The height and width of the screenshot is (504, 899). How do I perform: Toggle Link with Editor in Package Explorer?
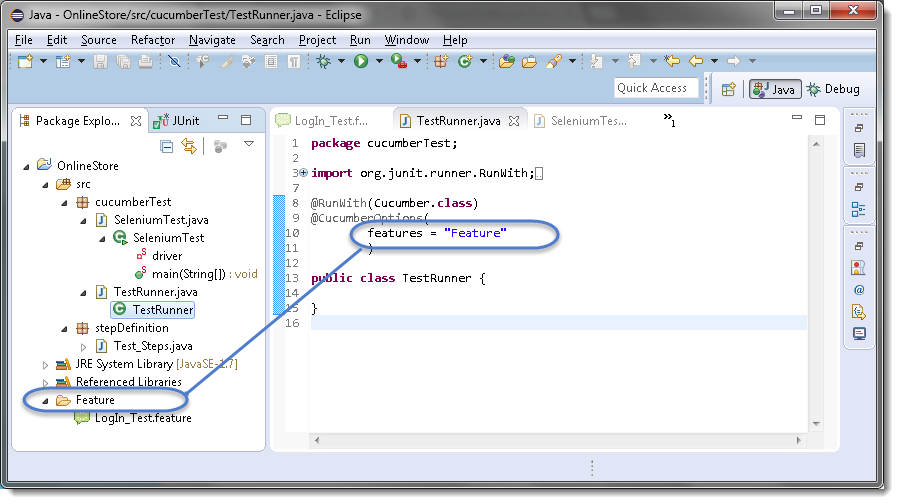click(189, 146)
